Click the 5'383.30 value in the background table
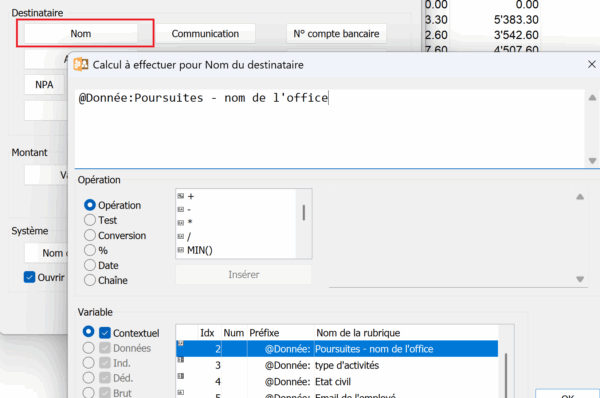Image resolution: width=600 pixels, height=398 pixels. (516, 20)
